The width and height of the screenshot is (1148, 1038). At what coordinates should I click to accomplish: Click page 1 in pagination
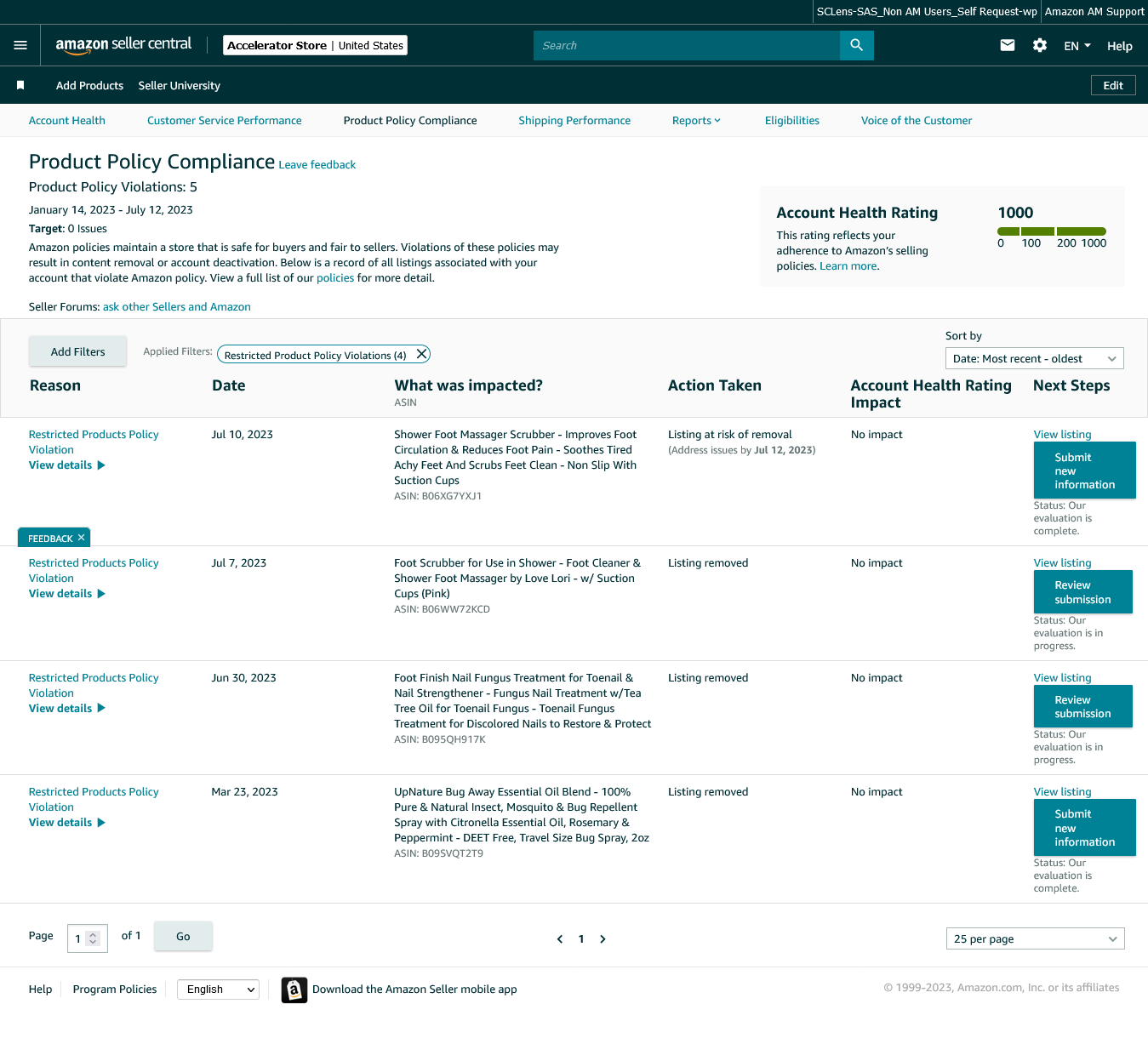pyautogui.click(x=581, y=939)
